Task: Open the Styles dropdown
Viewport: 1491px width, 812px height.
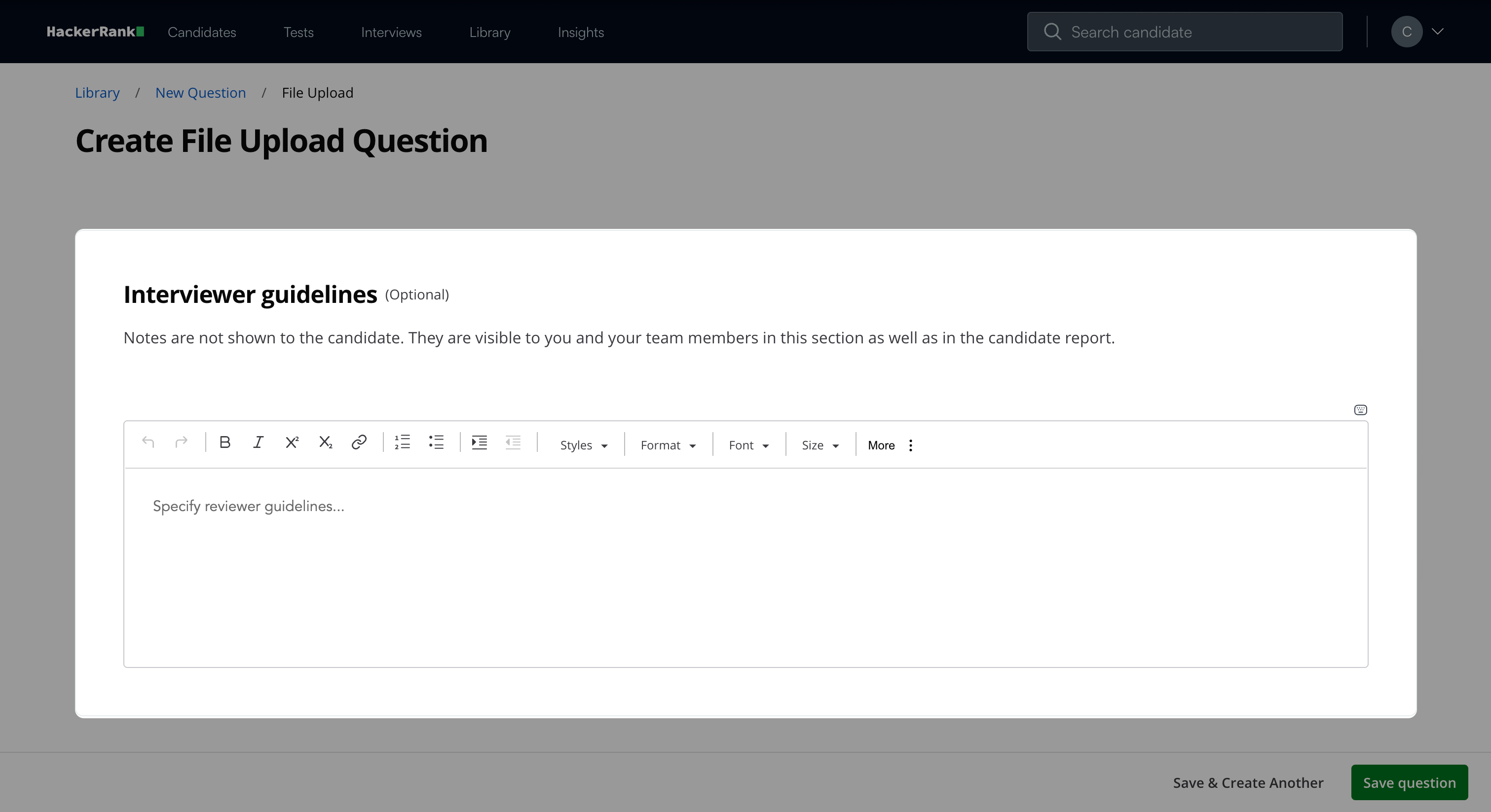Action: (x=583, y=445)
